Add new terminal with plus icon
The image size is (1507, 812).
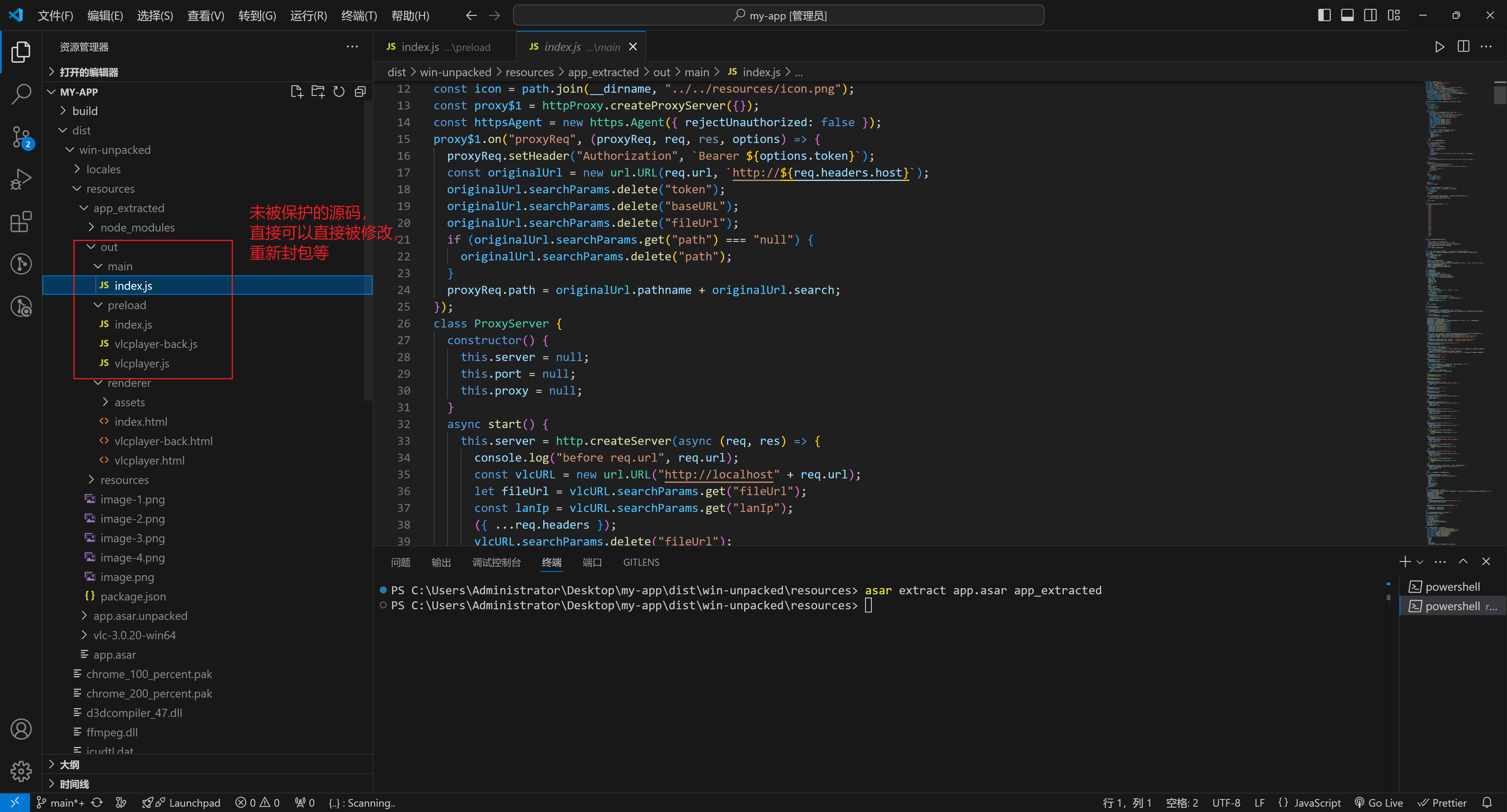click(x=1405, y=562)
